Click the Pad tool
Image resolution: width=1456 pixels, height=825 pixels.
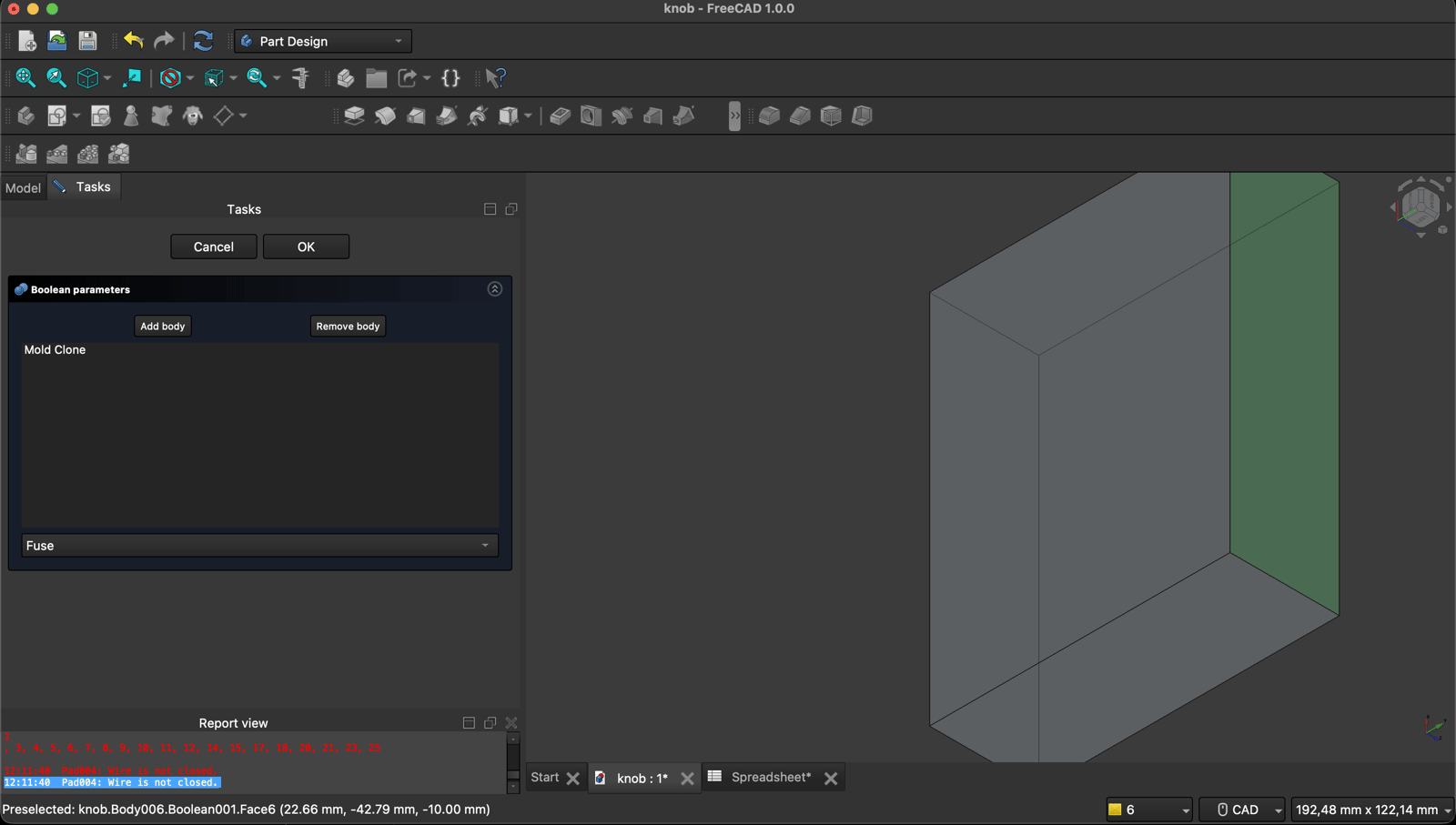coord(354,116)
